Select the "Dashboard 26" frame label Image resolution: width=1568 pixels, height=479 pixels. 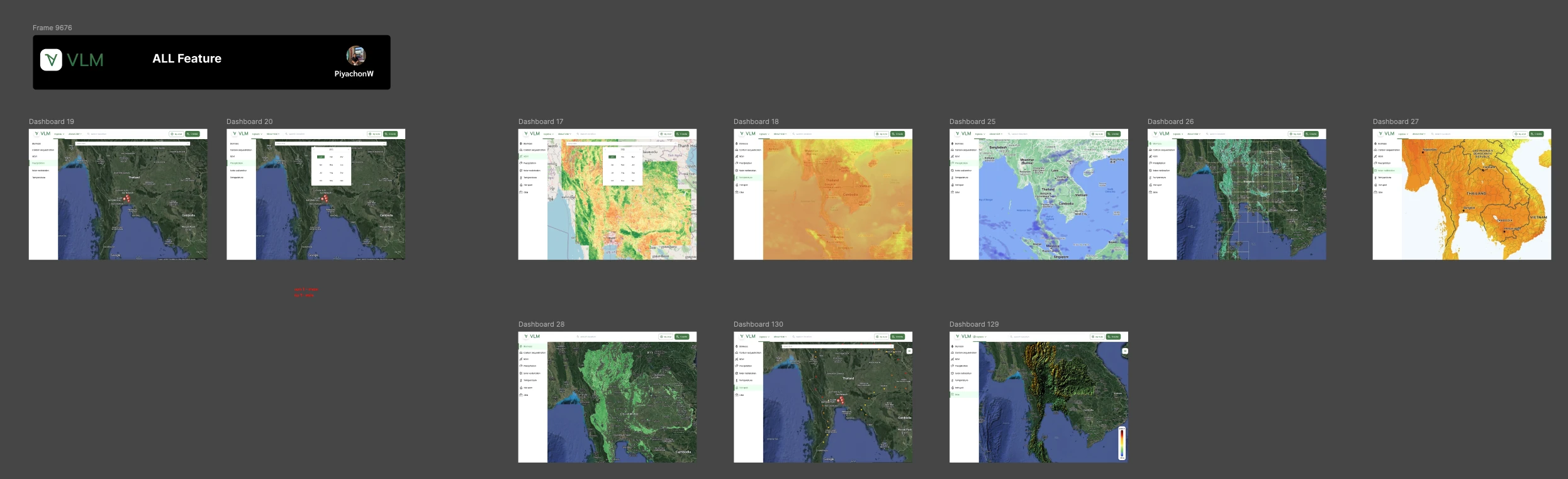point(1170,121)
